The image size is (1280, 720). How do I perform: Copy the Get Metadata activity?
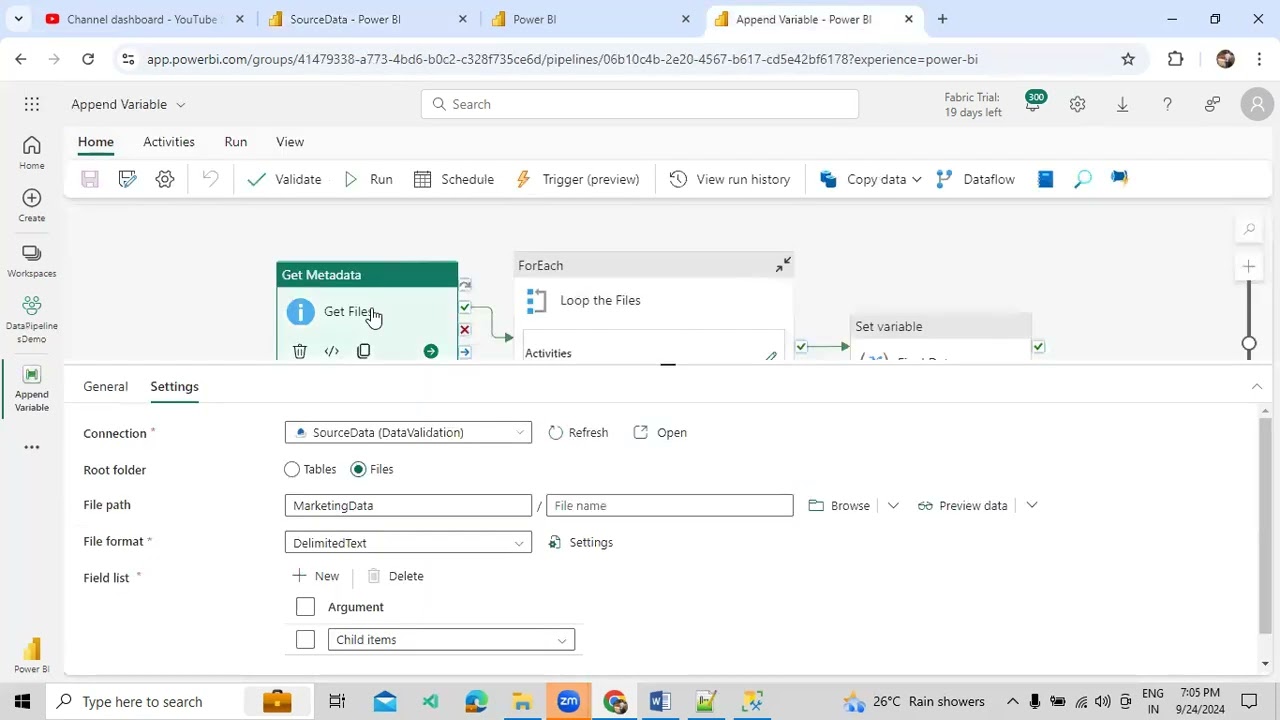point(363,351)
